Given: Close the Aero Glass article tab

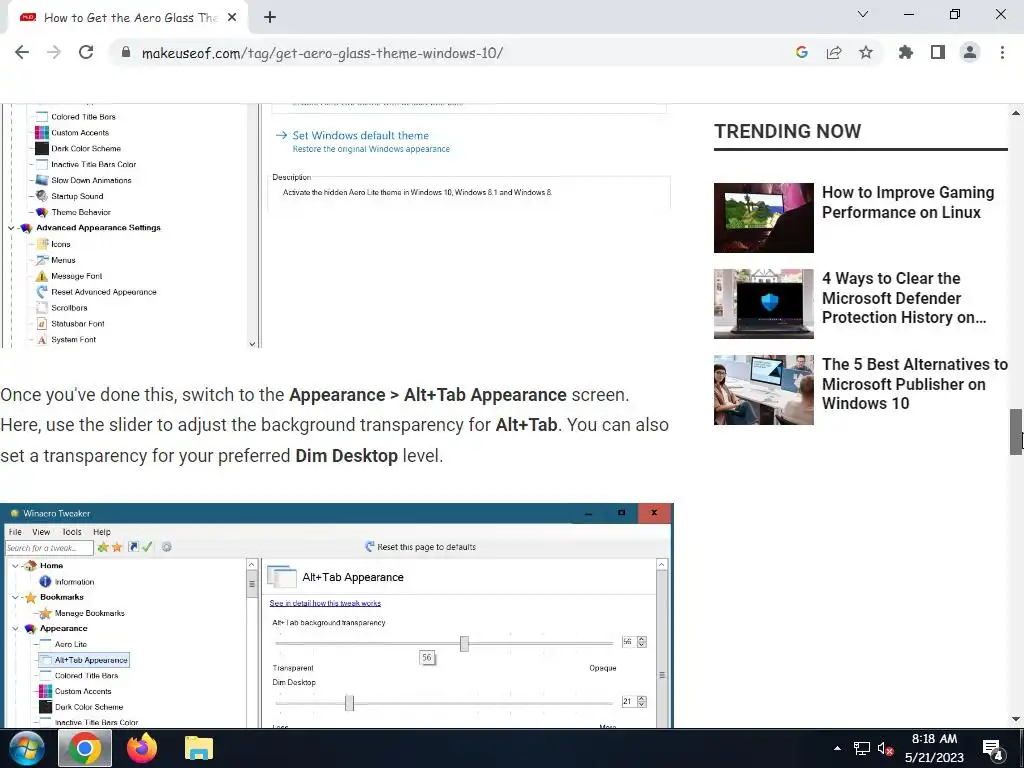Looking at the screenshot, I should click(232, 18).
